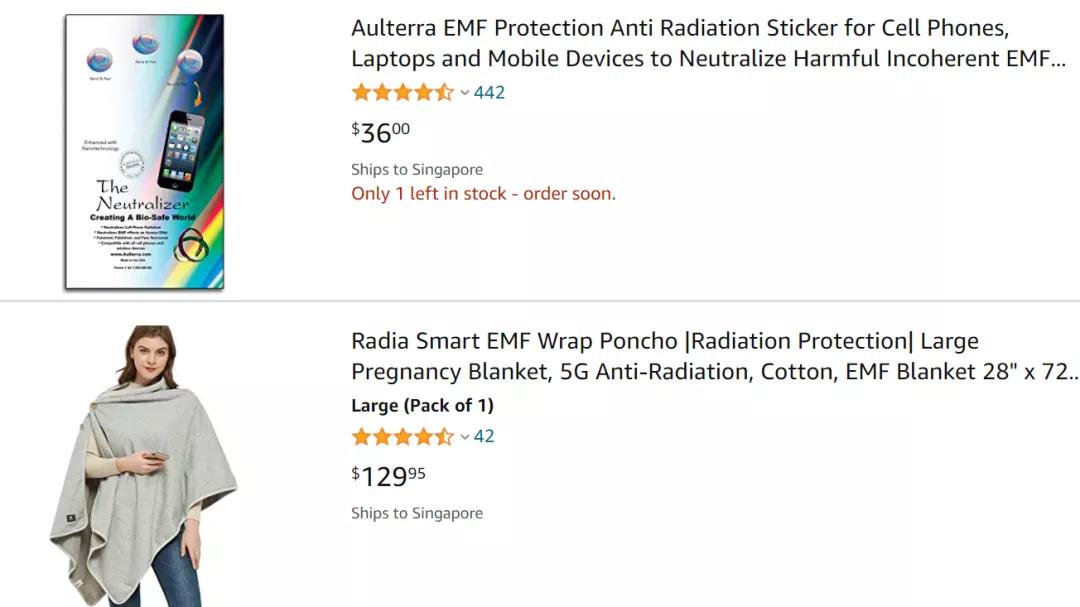The image size is (1080, 607).
Task: Click the $129.95 price of Radia poncho
Action: point(389,476)
